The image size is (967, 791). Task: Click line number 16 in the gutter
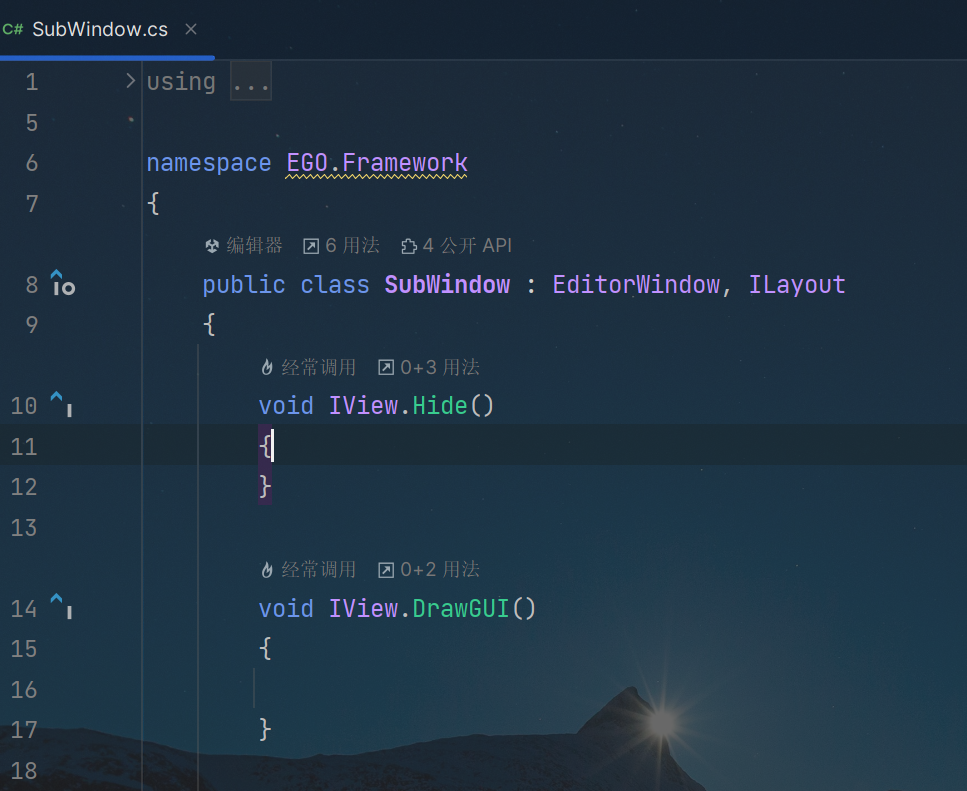(24, 690)
